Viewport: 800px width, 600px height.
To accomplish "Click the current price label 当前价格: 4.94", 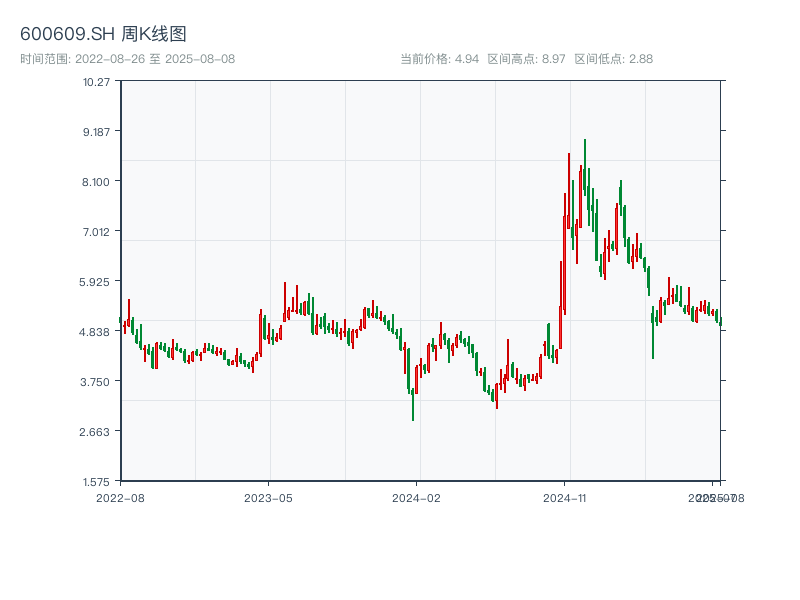I will coord(439,59).
